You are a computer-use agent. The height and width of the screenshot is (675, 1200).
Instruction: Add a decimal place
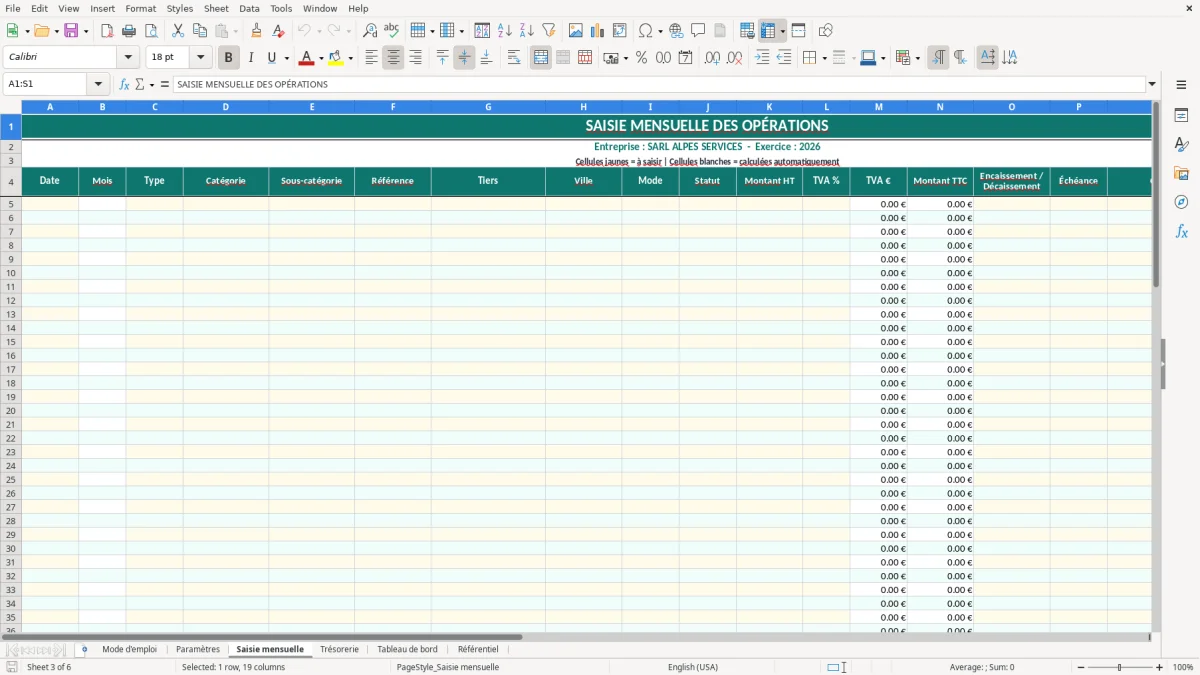coord(712,58)
